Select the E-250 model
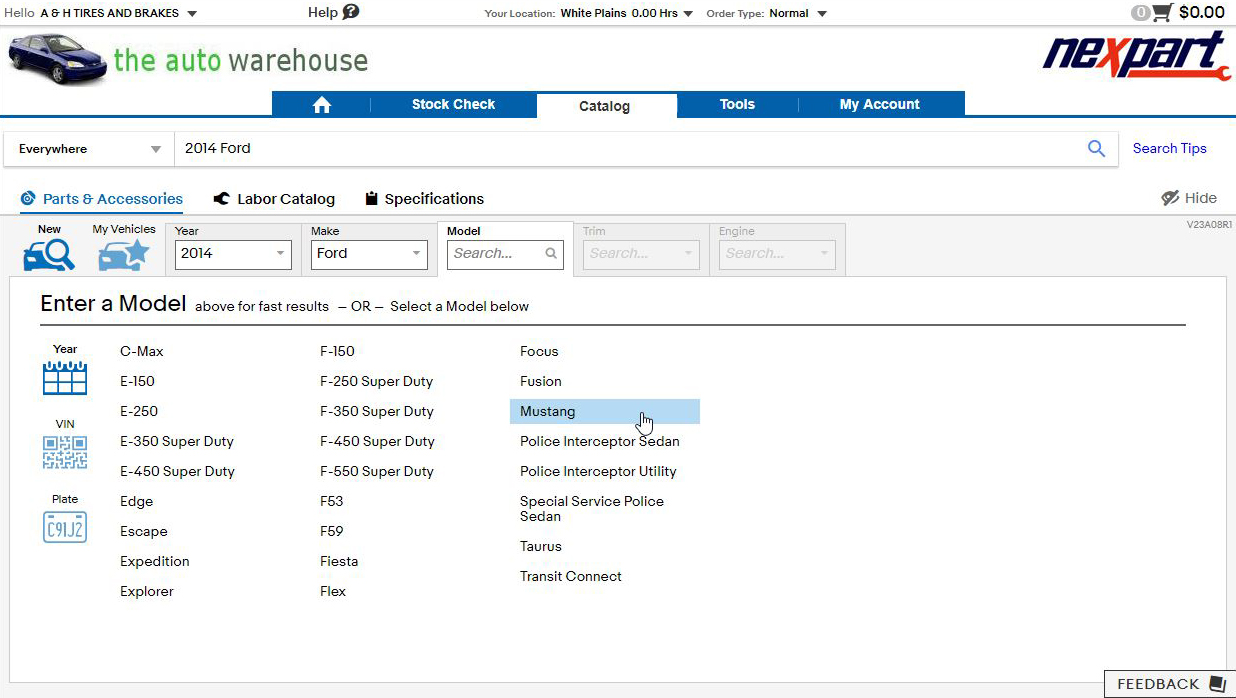The height and width of the screenshot is (698, 1236). pos(139,411)
